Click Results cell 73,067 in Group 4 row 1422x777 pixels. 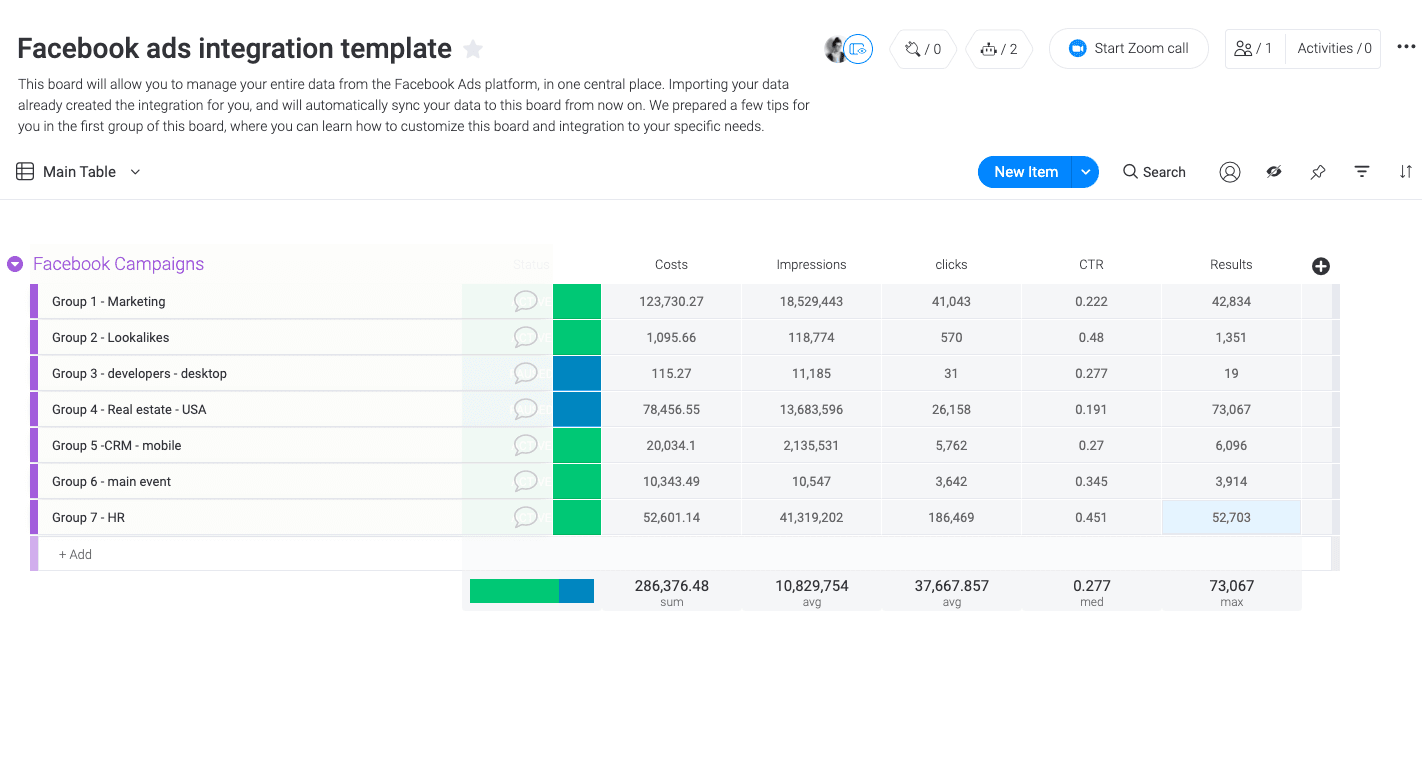(1231, 409)
